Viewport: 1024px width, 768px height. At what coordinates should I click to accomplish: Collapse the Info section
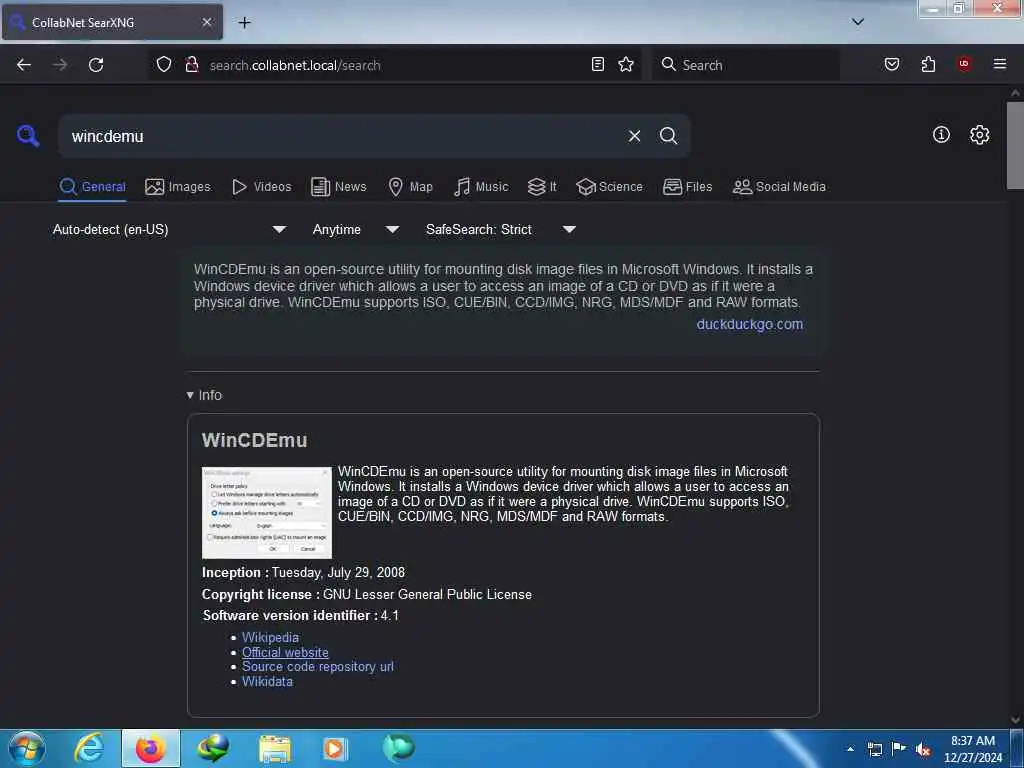tap(204, 395)
